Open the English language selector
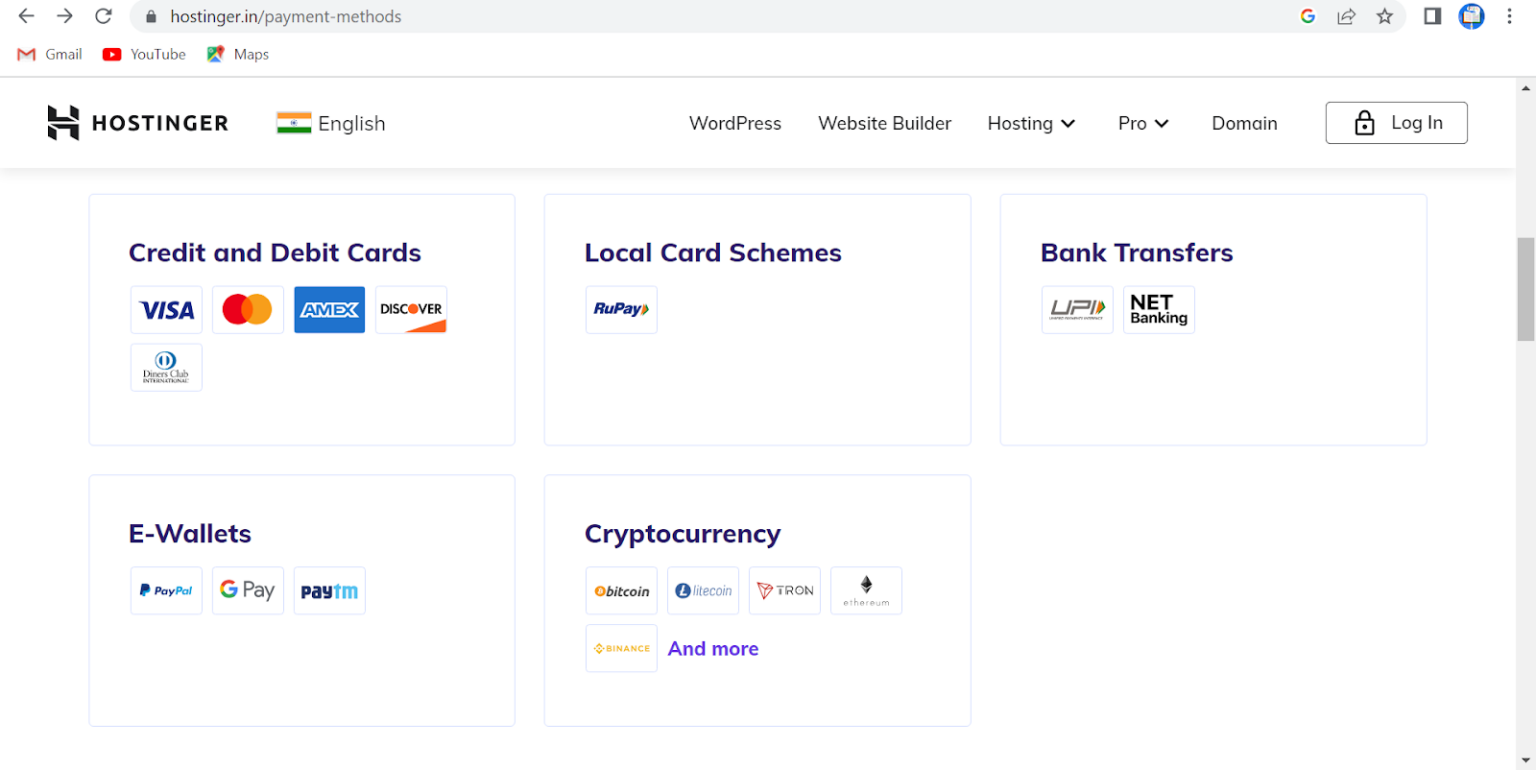Screen dimensions: 1536x770 330,123
